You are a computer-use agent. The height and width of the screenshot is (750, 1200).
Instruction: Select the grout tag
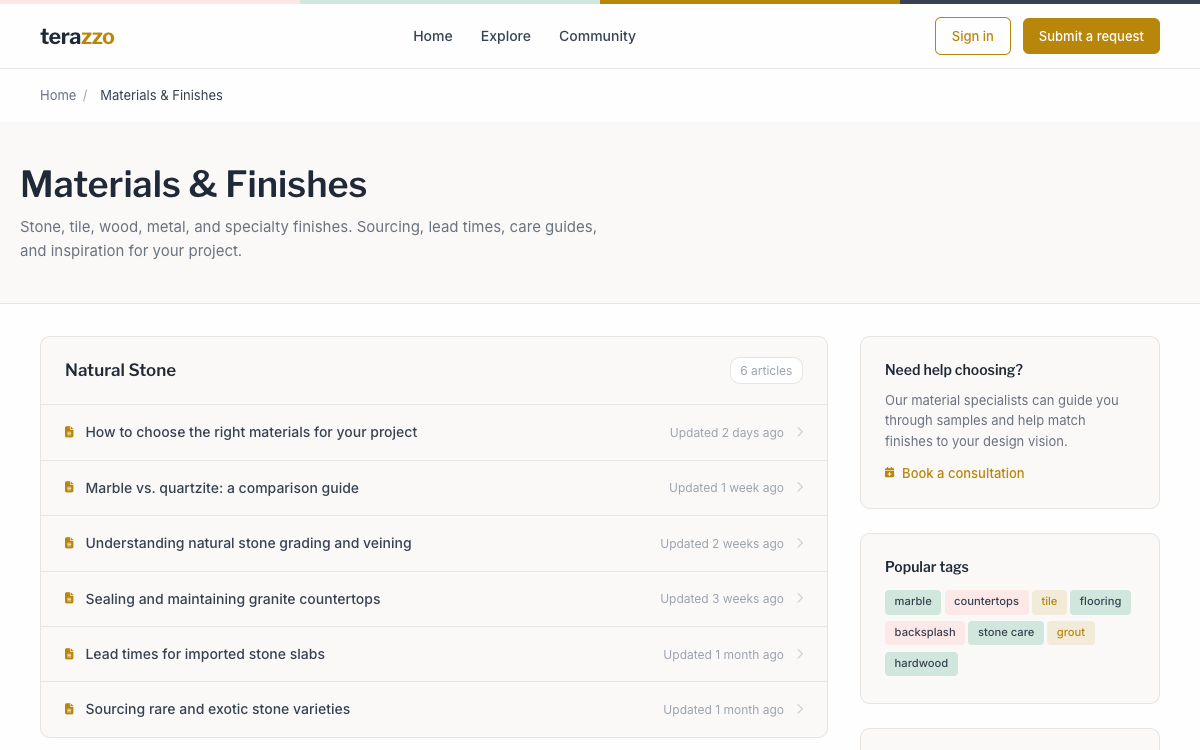(x=1071, y=633)
